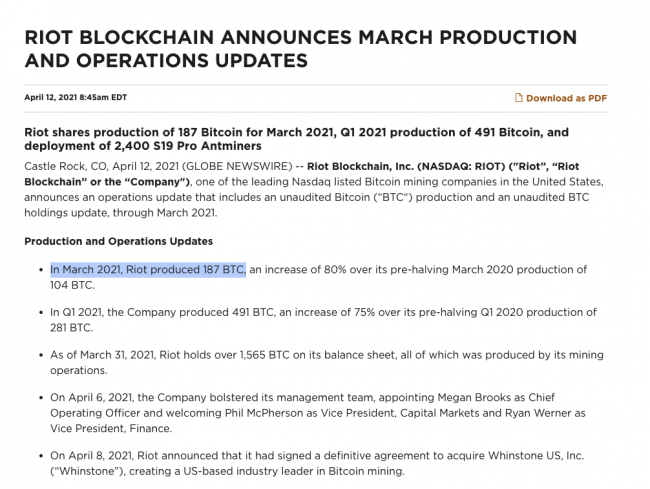650x489 pixels.
Task: Click the bullet marker before Q1 2021 item
Action: point(41,313)
